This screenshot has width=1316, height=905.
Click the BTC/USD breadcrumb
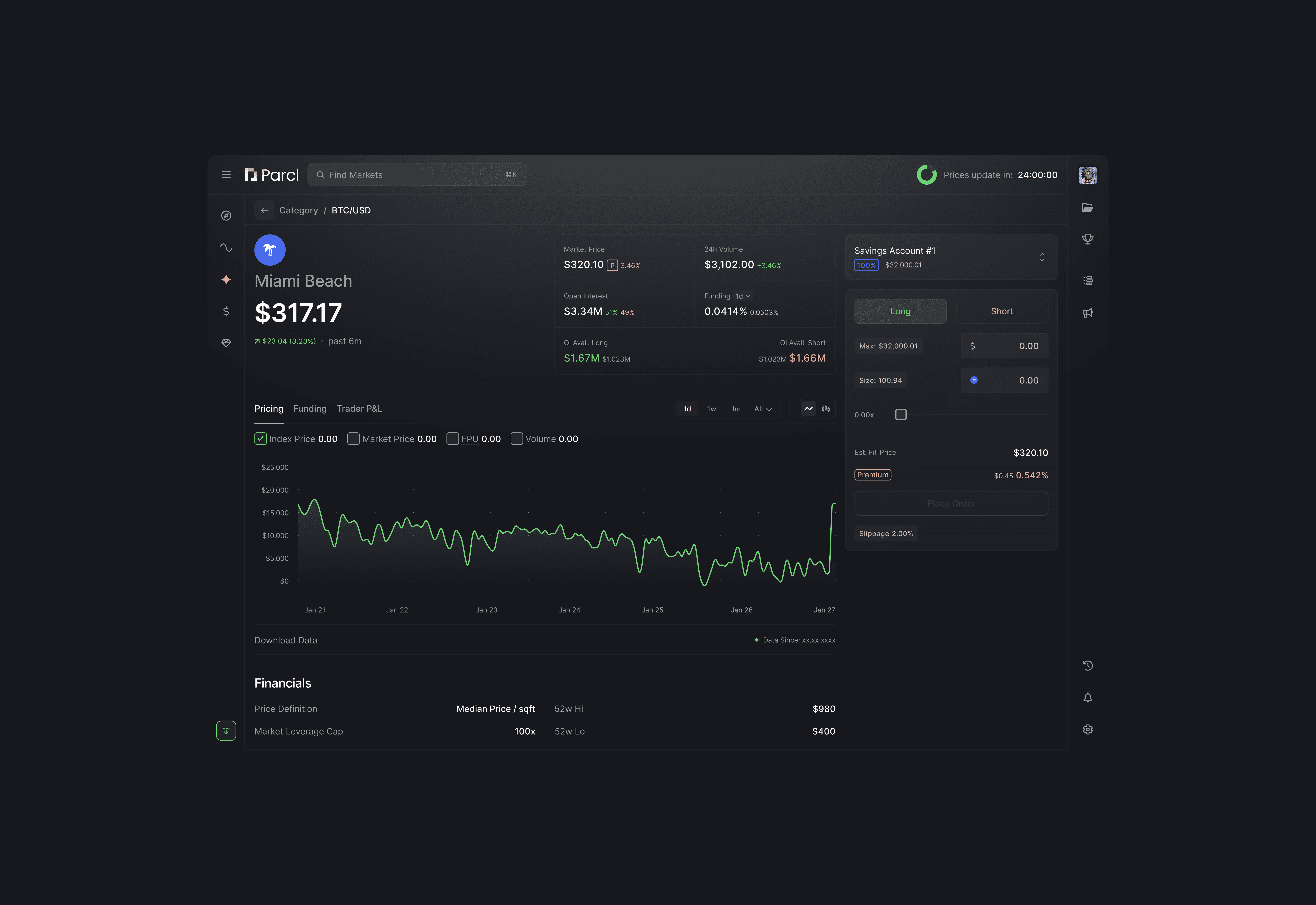coord(351,210)
